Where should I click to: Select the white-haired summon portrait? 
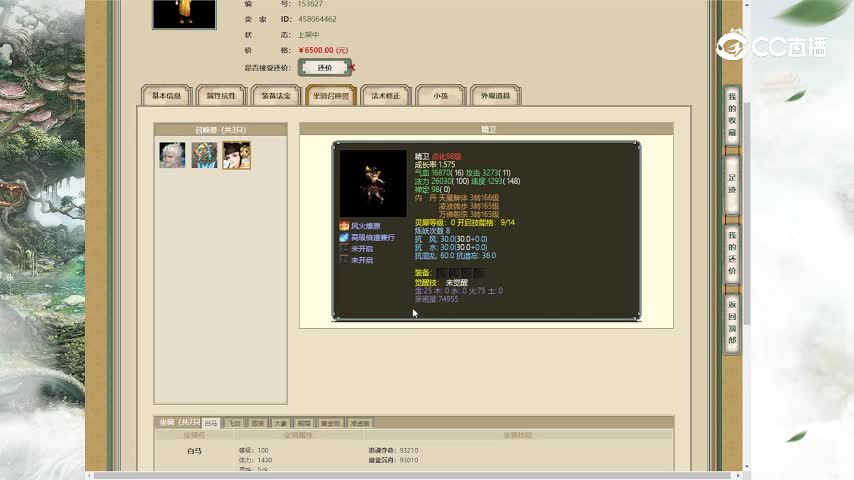coord(172,155)
